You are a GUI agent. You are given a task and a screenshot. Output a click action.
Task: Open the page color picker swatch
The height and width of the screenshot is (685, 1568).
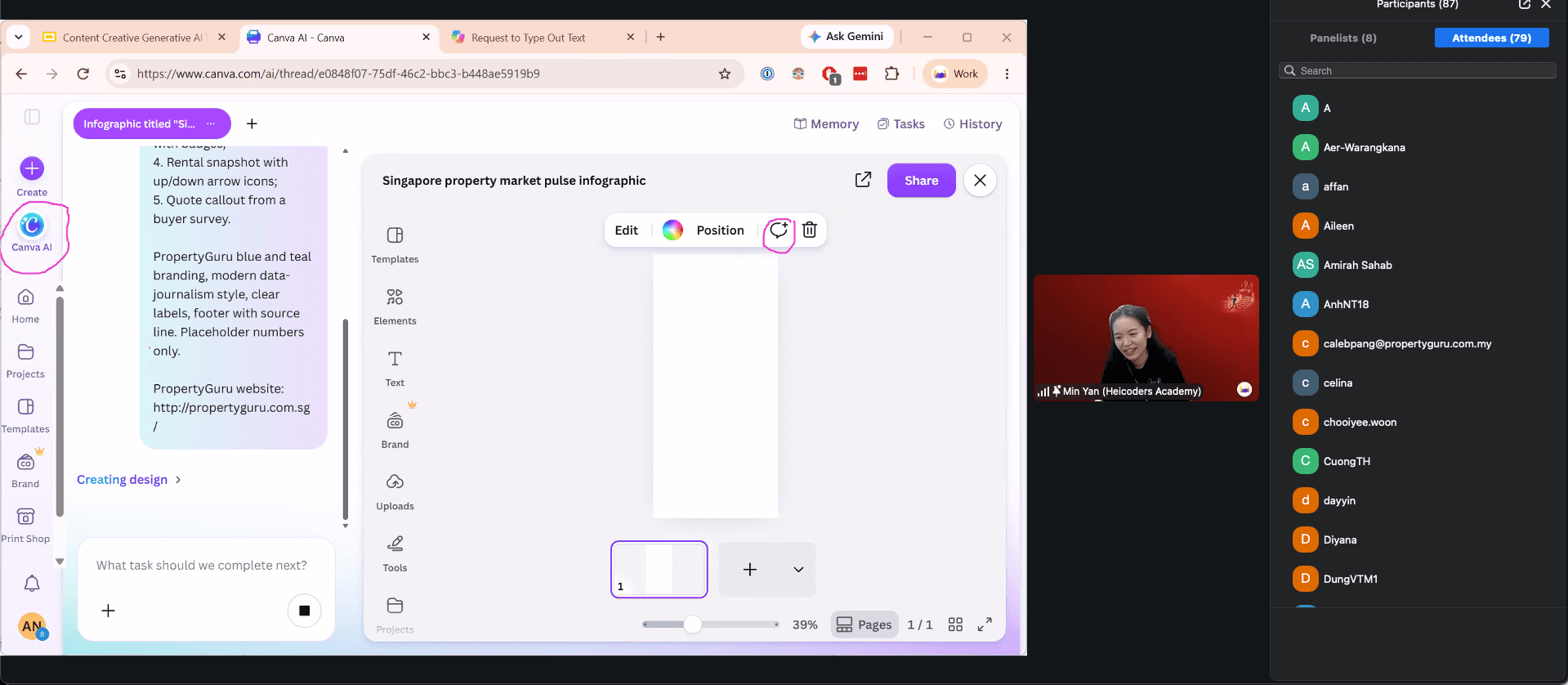click(672, 231)
